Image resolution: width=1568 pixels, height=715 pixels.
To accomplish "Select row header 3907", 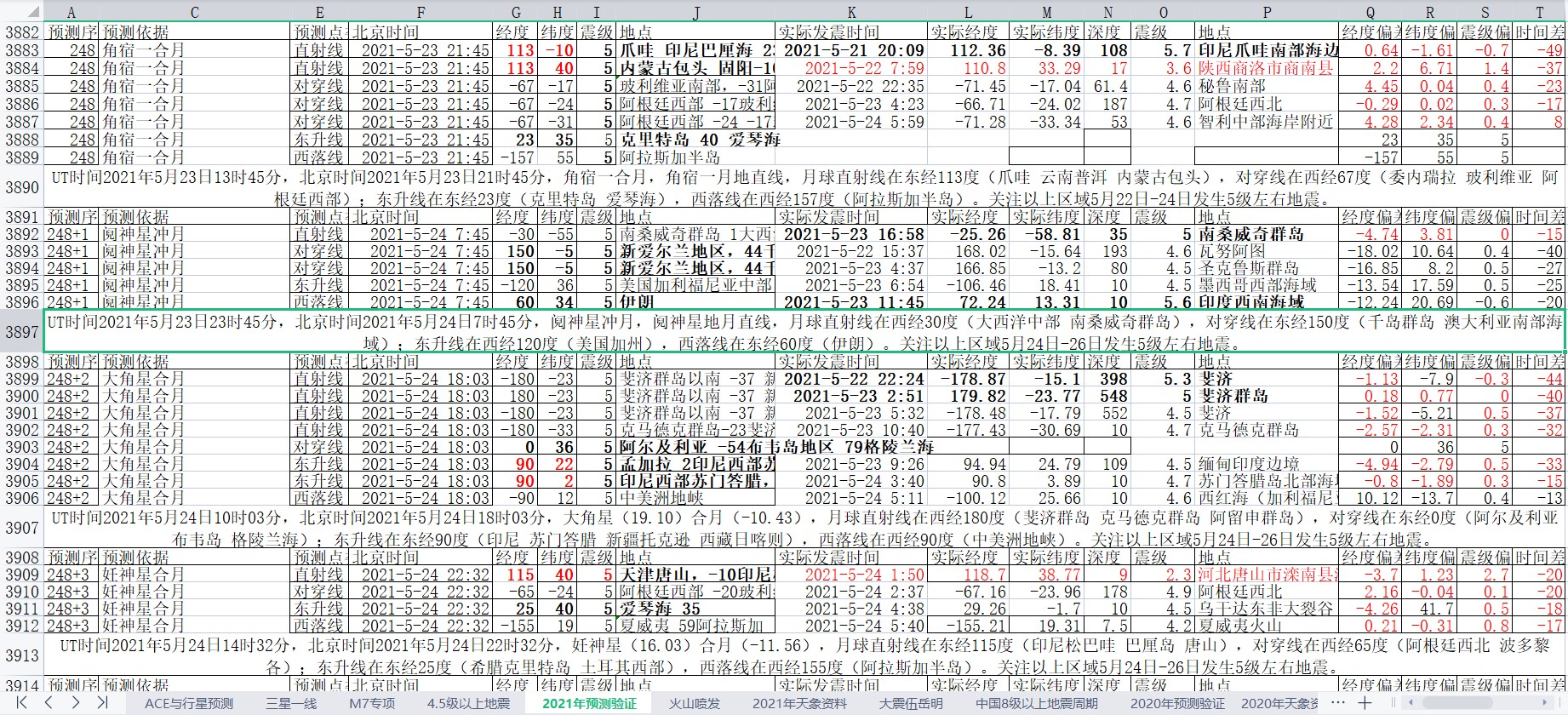I will point(21,528).
